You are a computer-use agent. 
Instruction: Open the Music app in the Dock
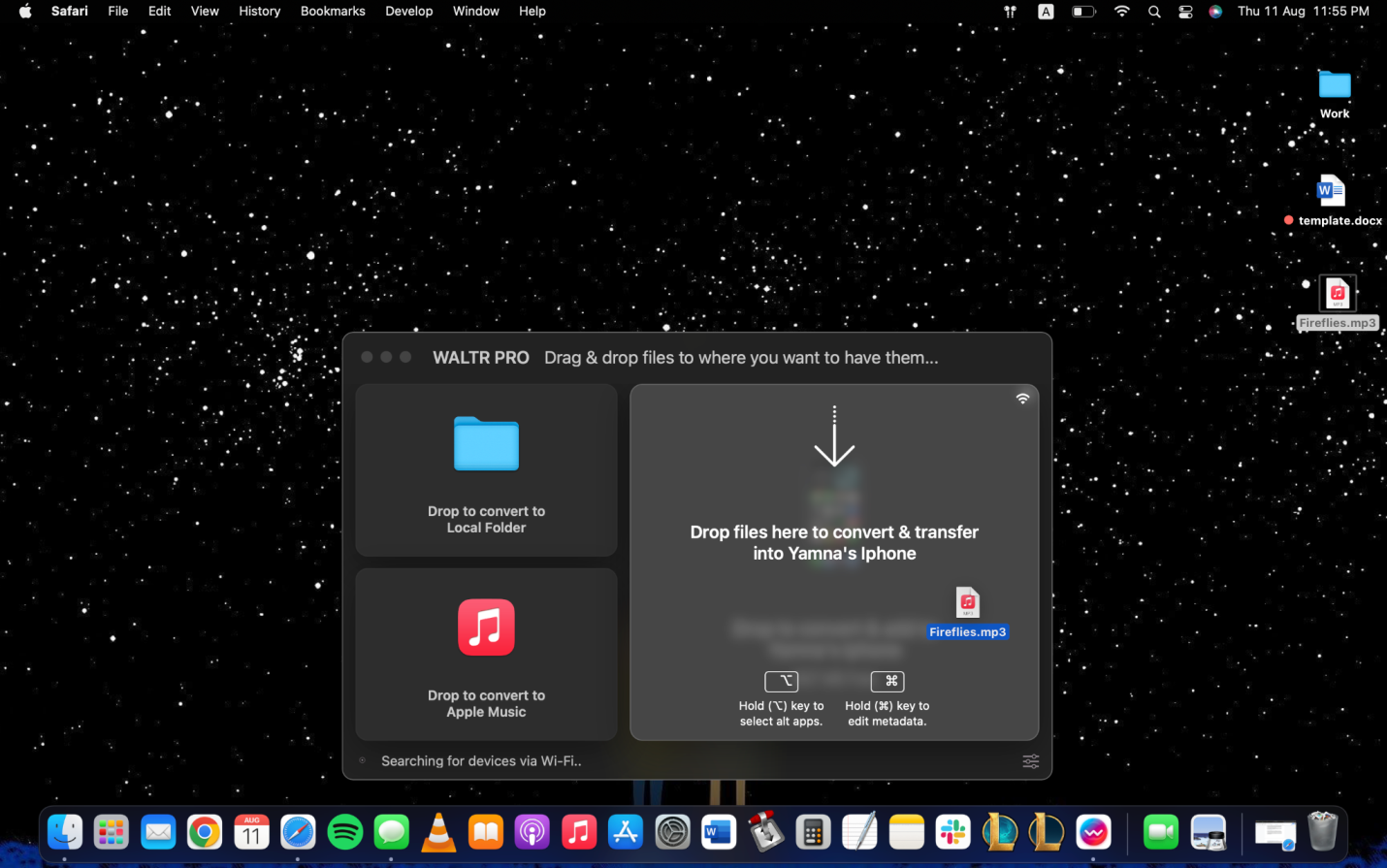[x=579, y=832]
